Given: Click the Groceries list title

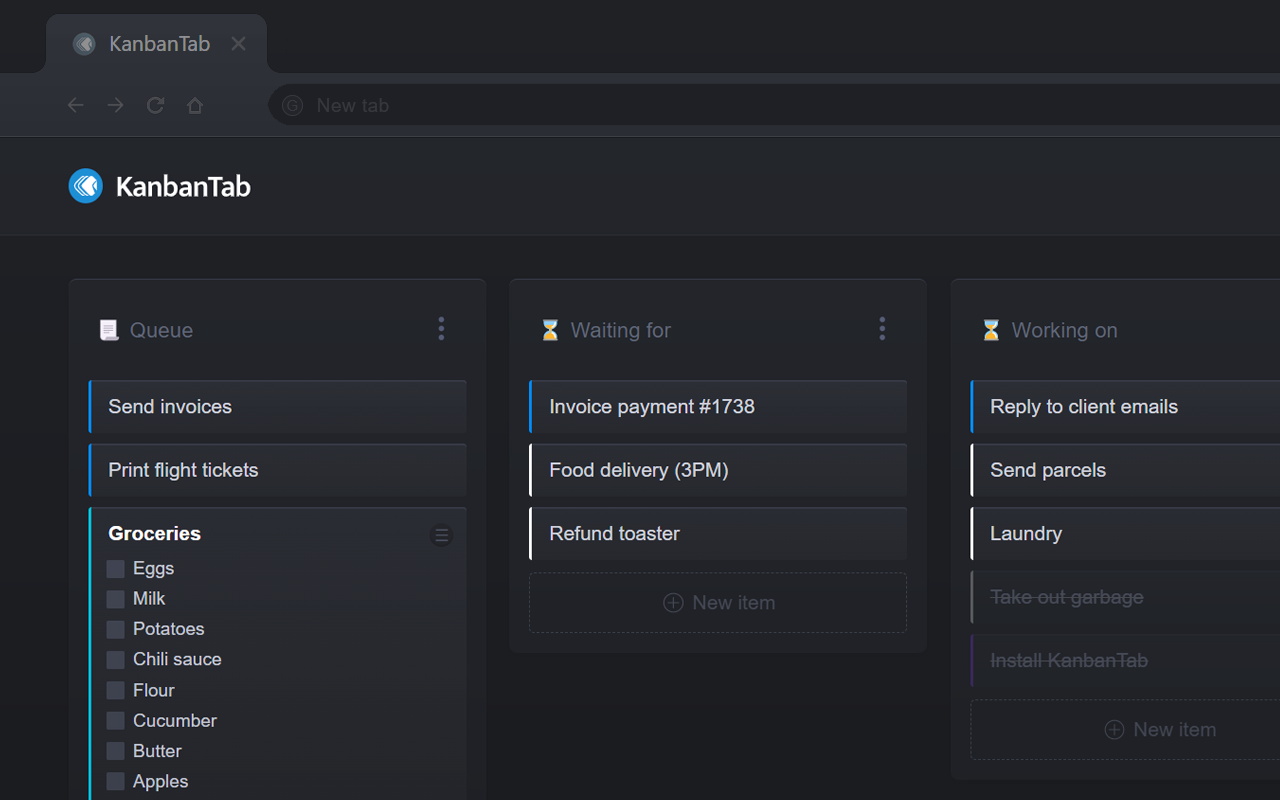Looking at the screenshot, I should pyautogui.click(x=155, y=534).
